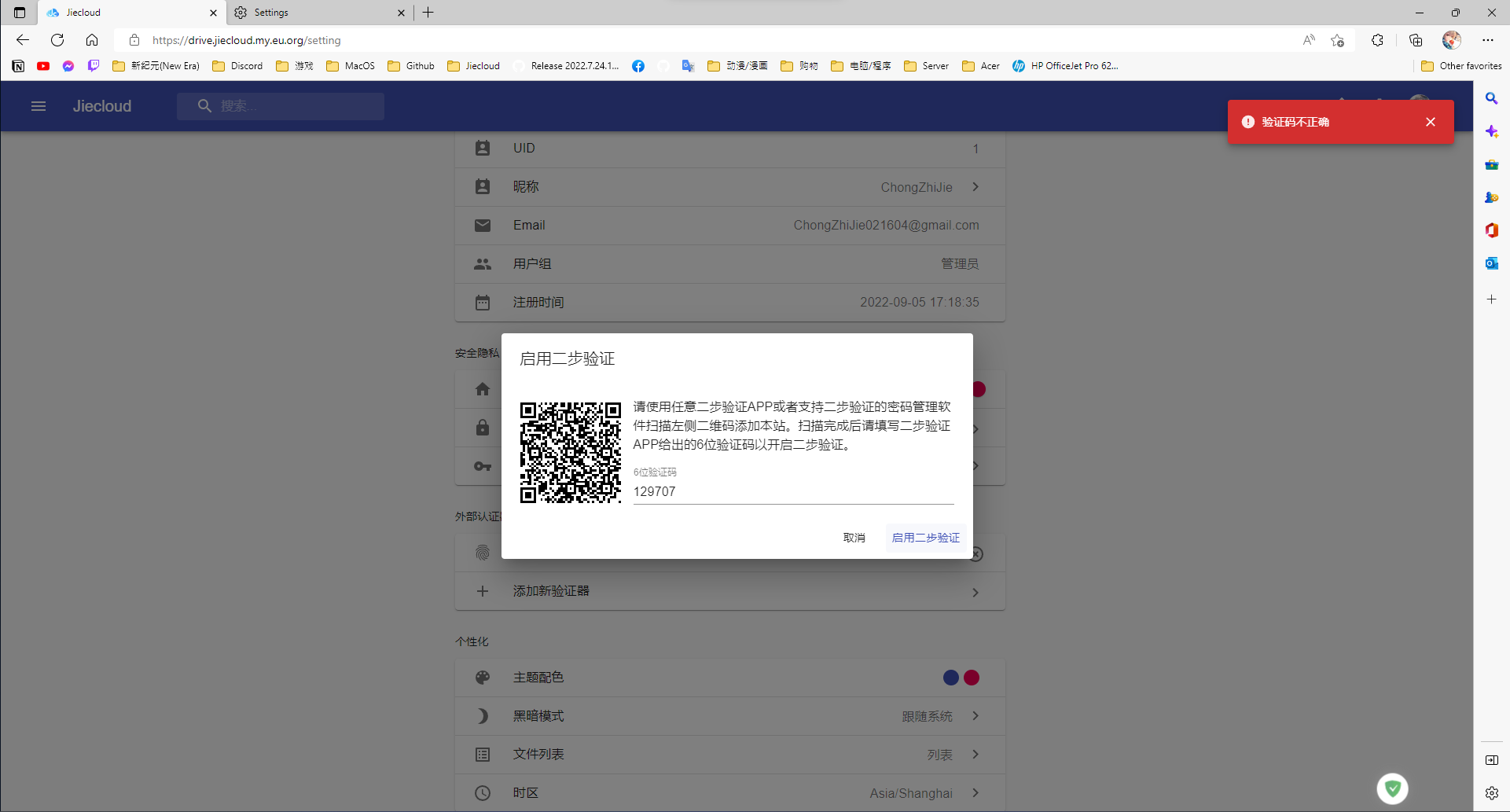Viewport: 1510px width, 812px height.
Task: Click the plus icon next to 添加新验证器
Action: 483,591
